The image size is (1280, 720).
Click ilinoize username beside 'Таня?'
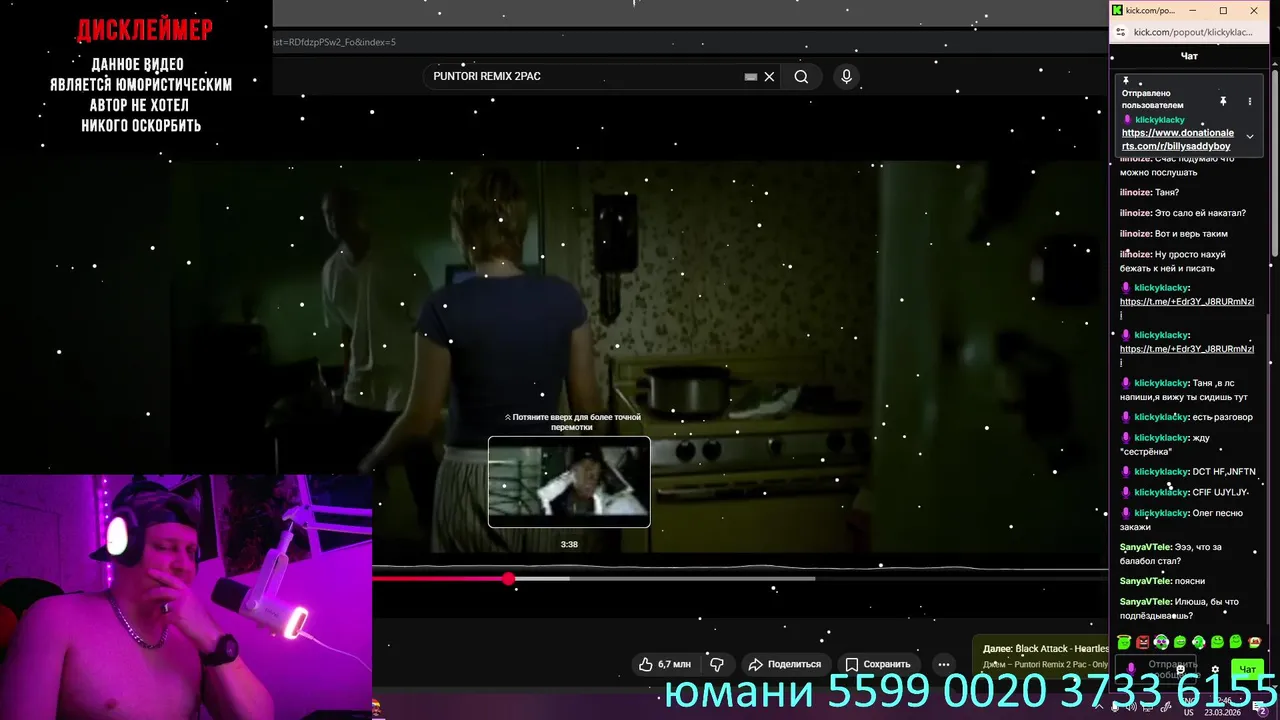[1135, 192]
